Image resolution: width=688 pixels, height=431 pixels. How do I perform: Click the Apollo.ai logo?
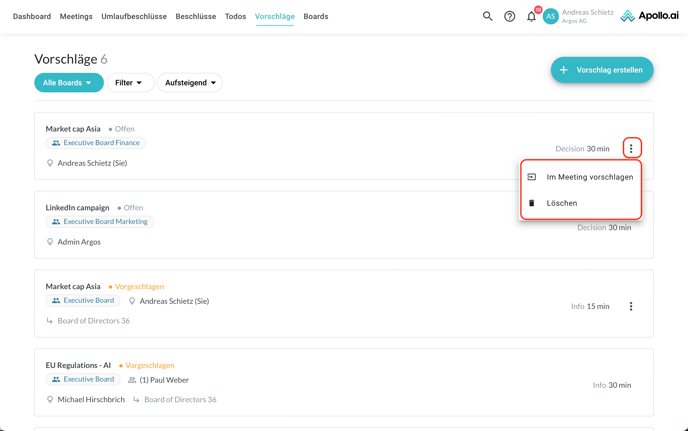tap(649, 16)
